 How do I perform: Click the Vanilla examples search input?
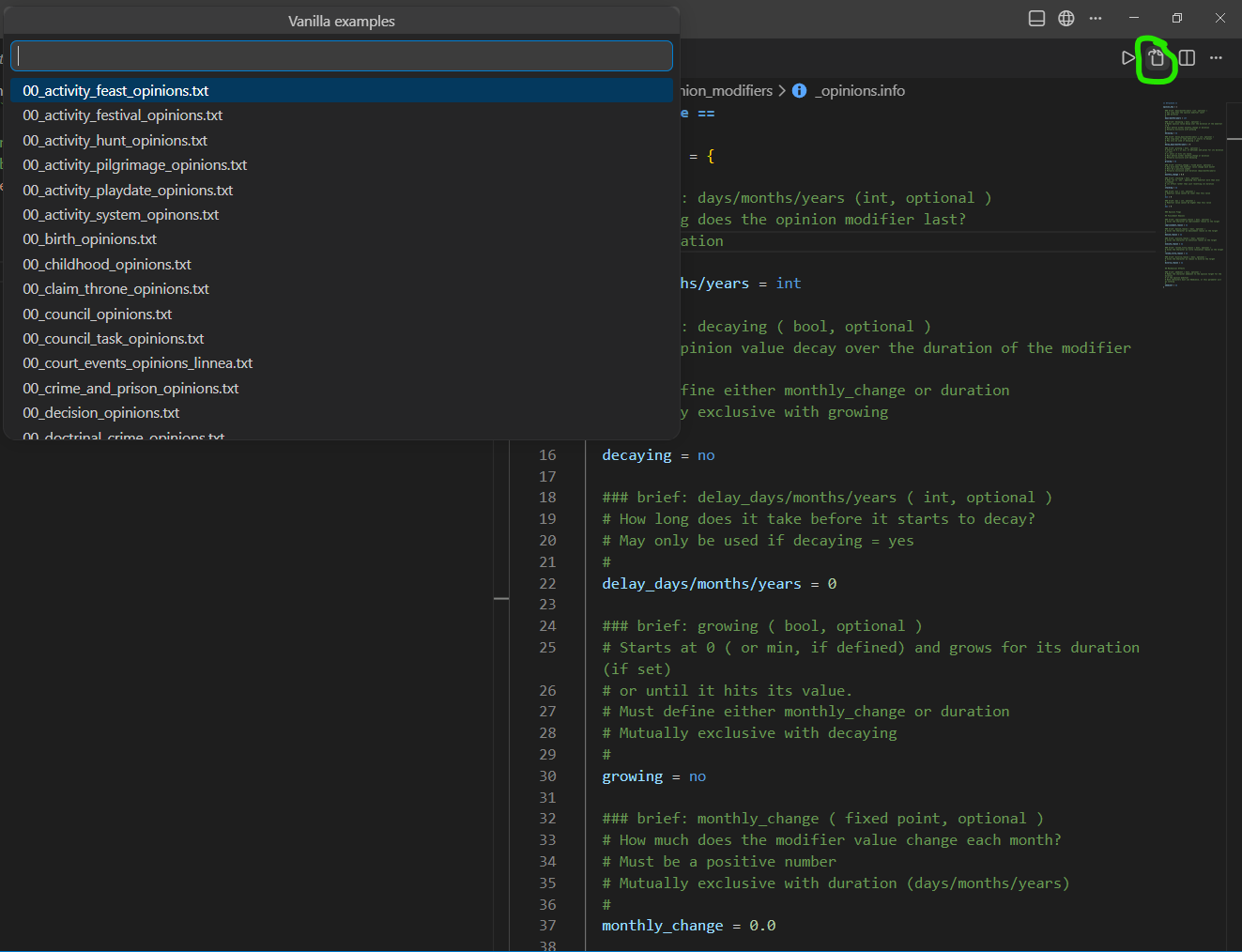[342, 55]
